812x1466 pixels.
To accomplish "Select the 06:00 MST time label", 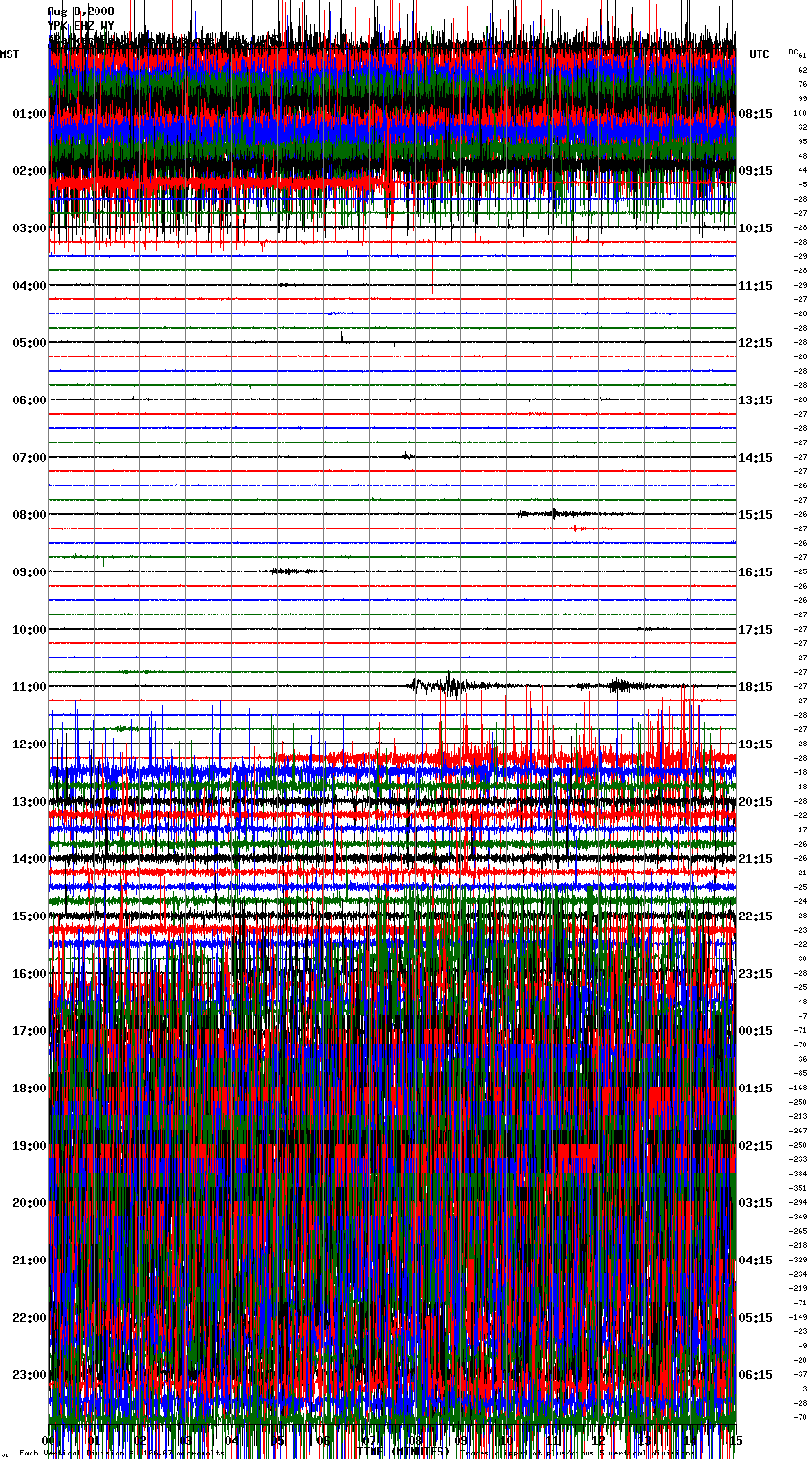I will click(30, 400).
